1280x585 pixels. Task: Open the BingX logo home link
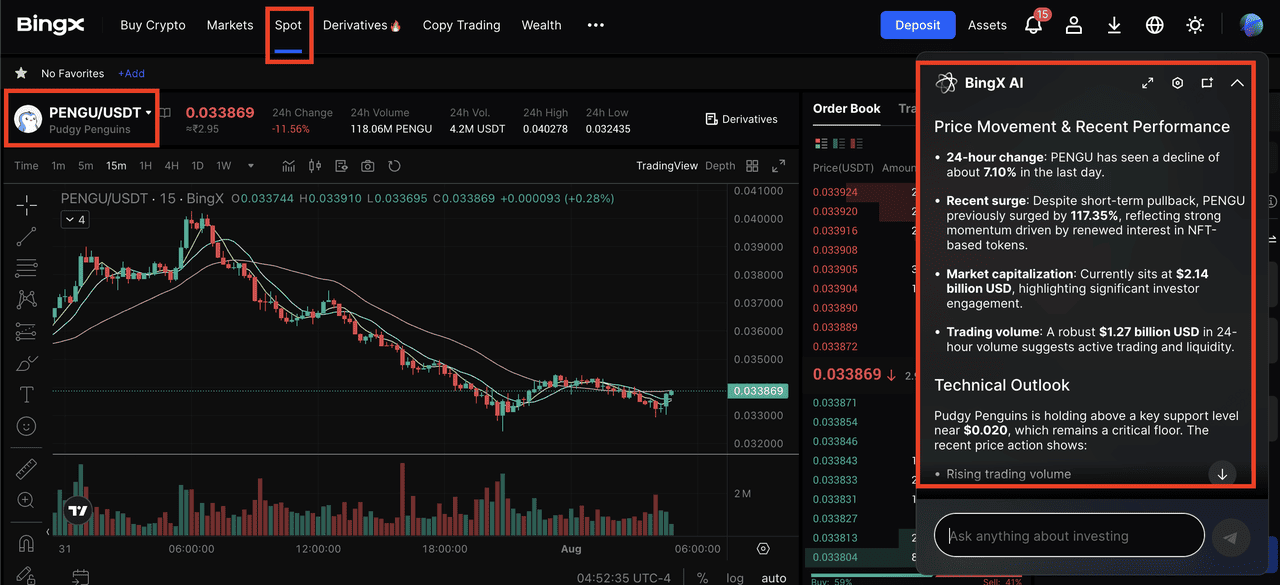point(51,25)
